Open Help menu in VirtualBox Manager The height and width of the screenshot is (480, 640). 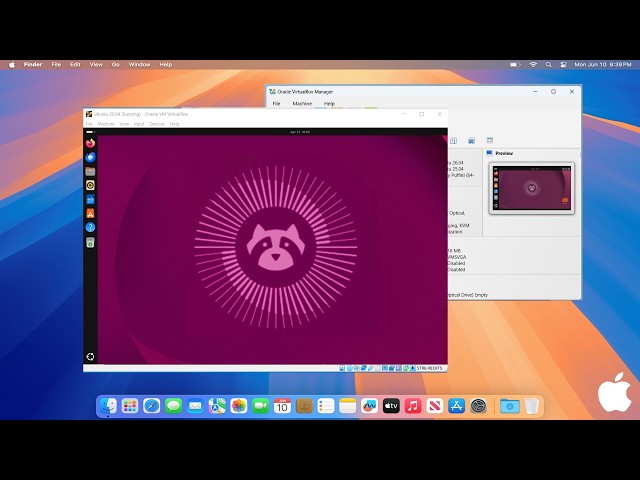[329, 104]
